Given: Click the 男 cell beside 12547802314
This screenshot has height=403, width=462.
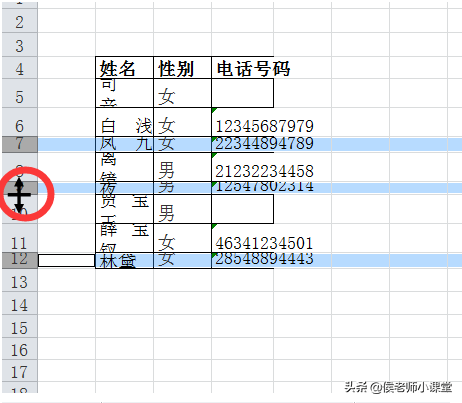Looking at the screenshot, I should (x=182, y=188).
